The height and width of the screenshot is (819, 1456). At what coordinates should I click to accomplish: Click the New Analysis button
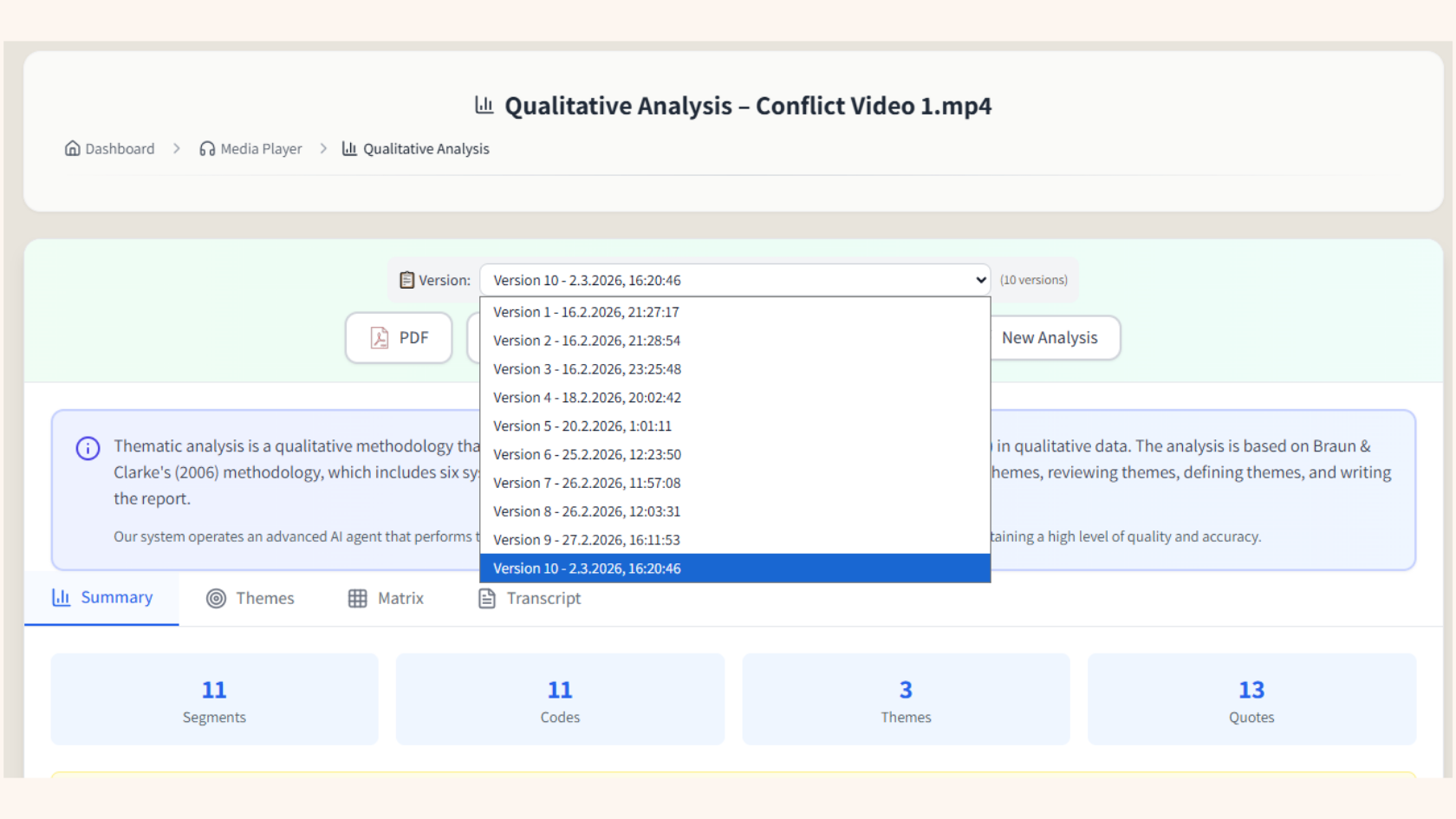(1050, 338)
